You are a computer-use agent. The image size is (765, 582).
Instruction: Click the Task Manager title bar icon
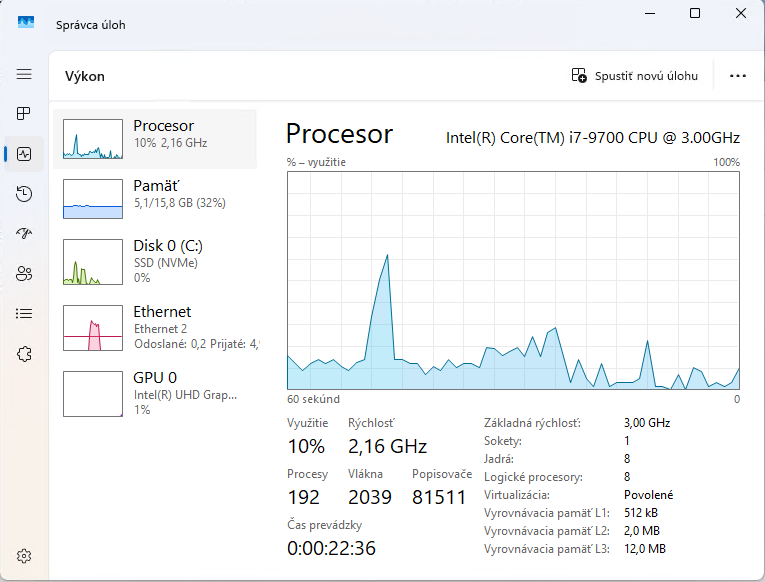tap(26, 22)
